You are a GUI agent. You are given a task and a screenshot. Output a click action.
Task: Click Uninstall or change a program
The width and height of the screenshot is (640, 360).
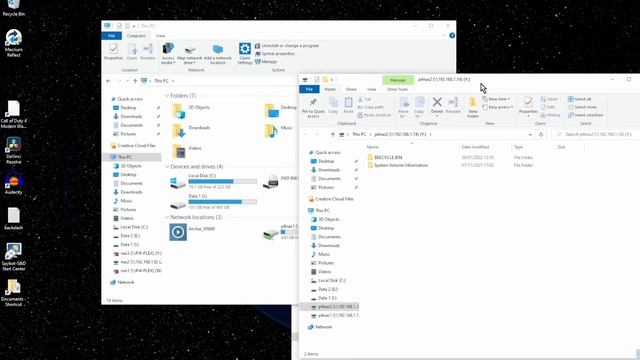[x=287, y=46]
